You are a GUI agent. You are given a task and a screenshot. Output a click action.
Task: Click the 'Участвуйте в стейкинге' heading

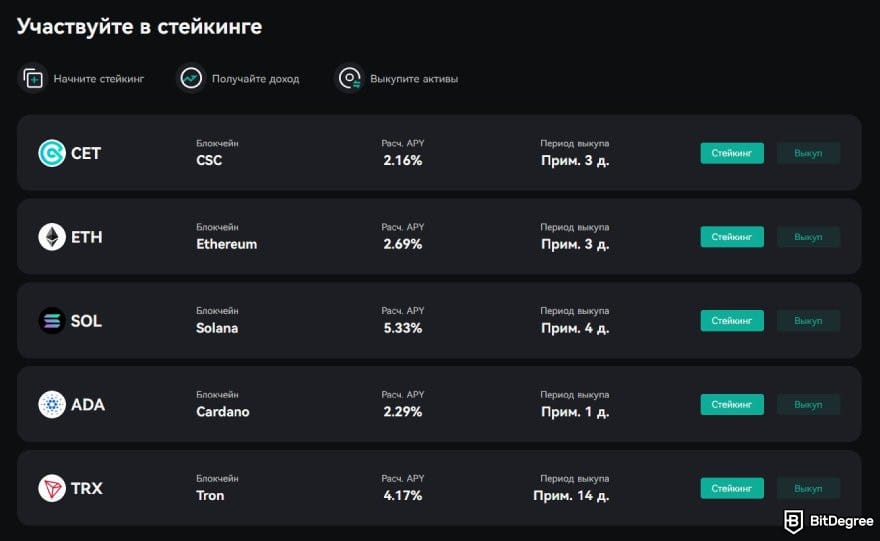coord(140,27)
